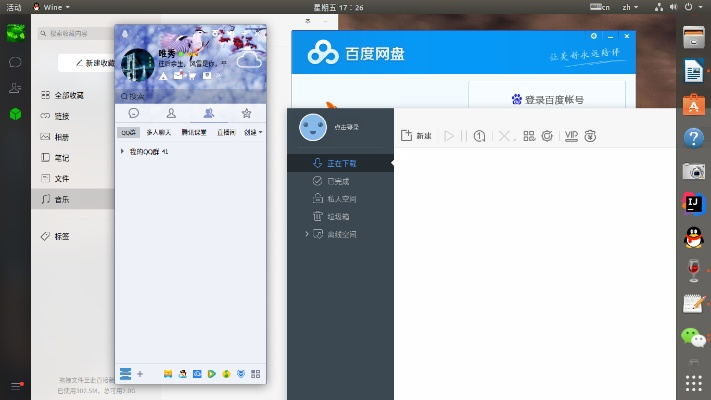Open the QQ app manager grid icon

coord(255,373)
